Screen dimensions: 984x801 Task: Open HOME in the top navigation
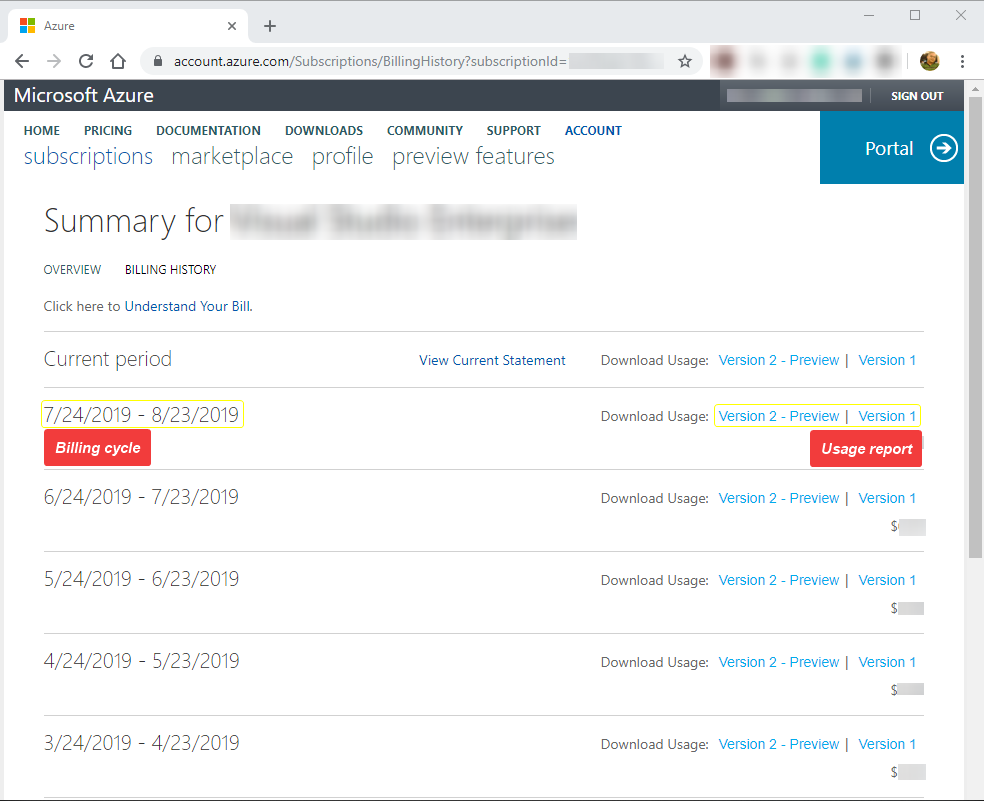pos(42,131)
